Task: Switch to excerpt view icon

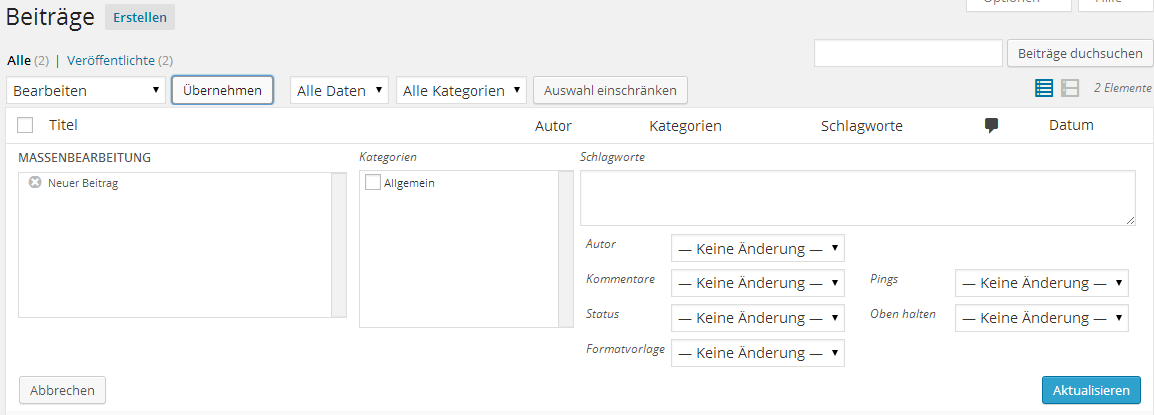Action: click(1070, 89)
